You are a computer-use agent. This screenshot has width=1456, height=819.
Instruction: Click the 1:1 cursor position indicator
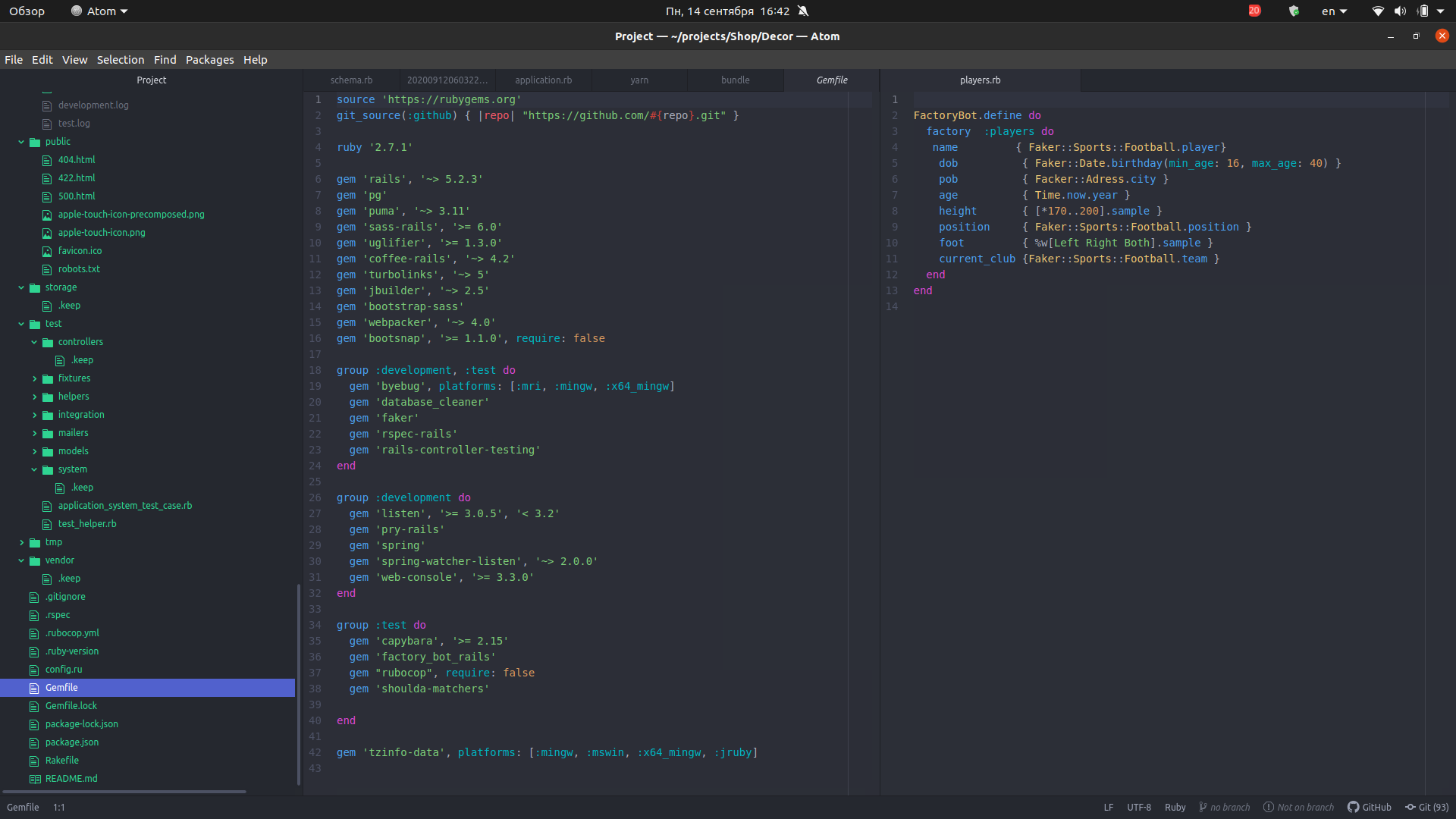click(59, 808)
